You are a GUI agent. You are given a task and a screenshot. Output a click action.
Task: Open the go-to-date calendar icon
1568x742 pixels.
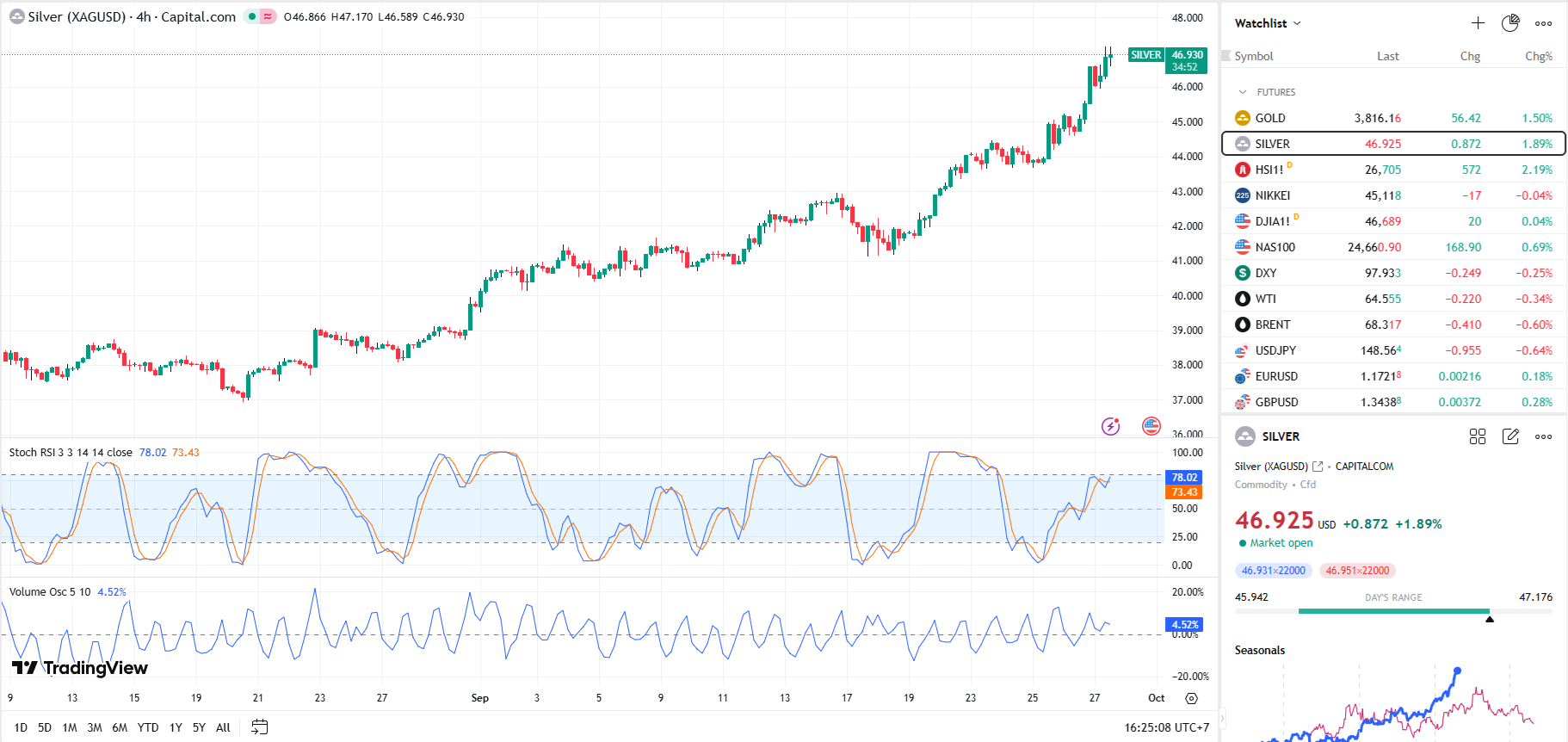[x=259, y=727]
